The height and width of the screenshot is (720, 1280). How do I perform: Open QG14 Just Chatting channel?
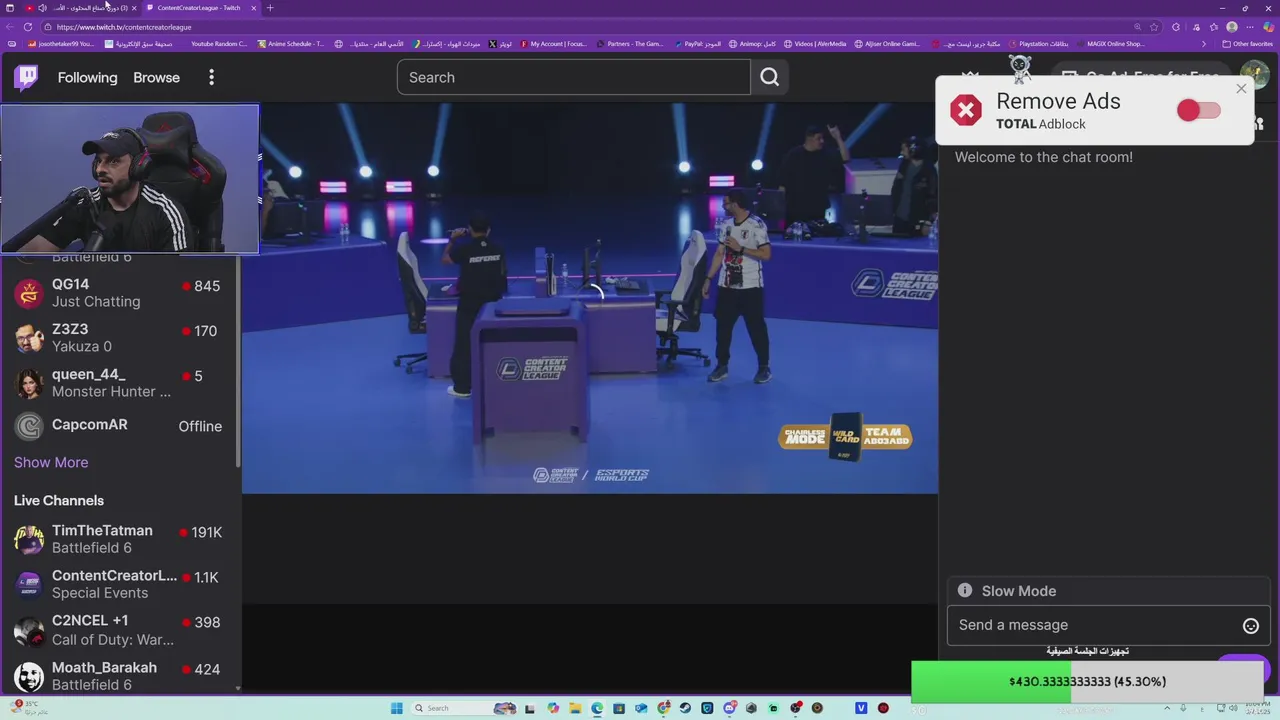pyautogui.click(x=120, y=293)
